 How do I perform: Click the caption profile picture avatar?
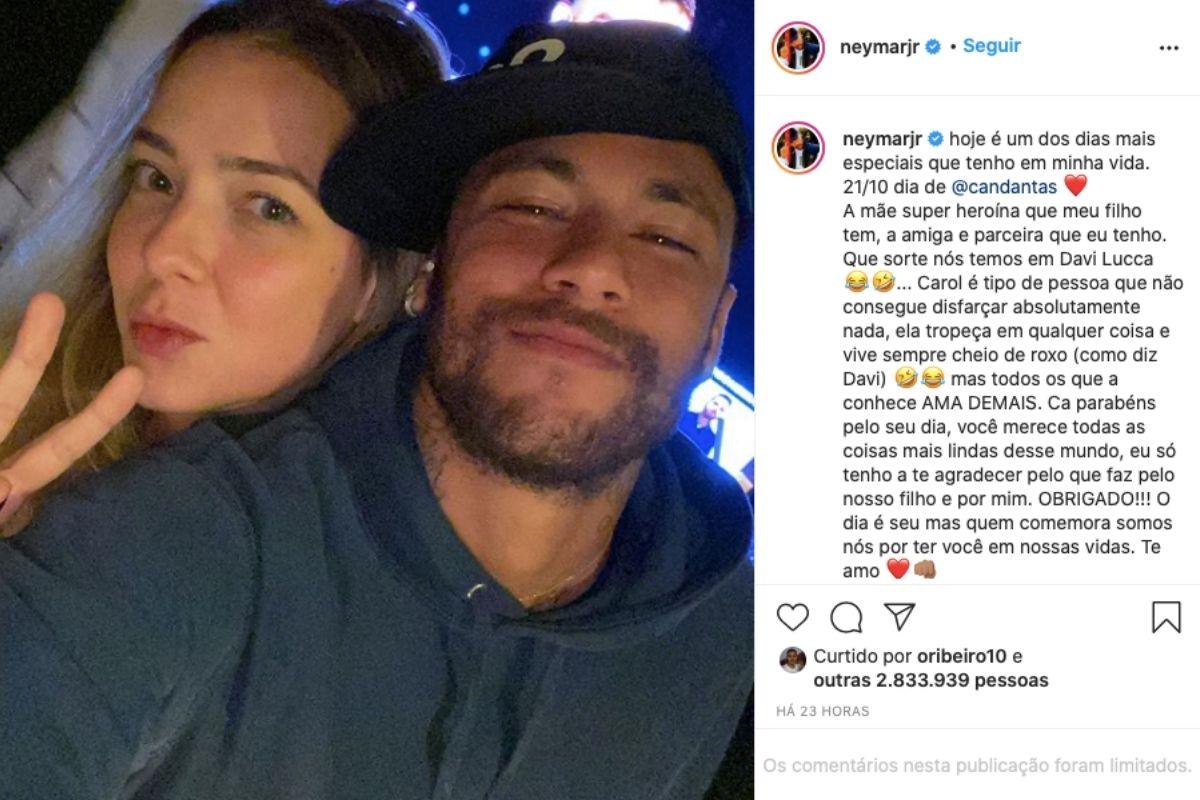point(797,148)
